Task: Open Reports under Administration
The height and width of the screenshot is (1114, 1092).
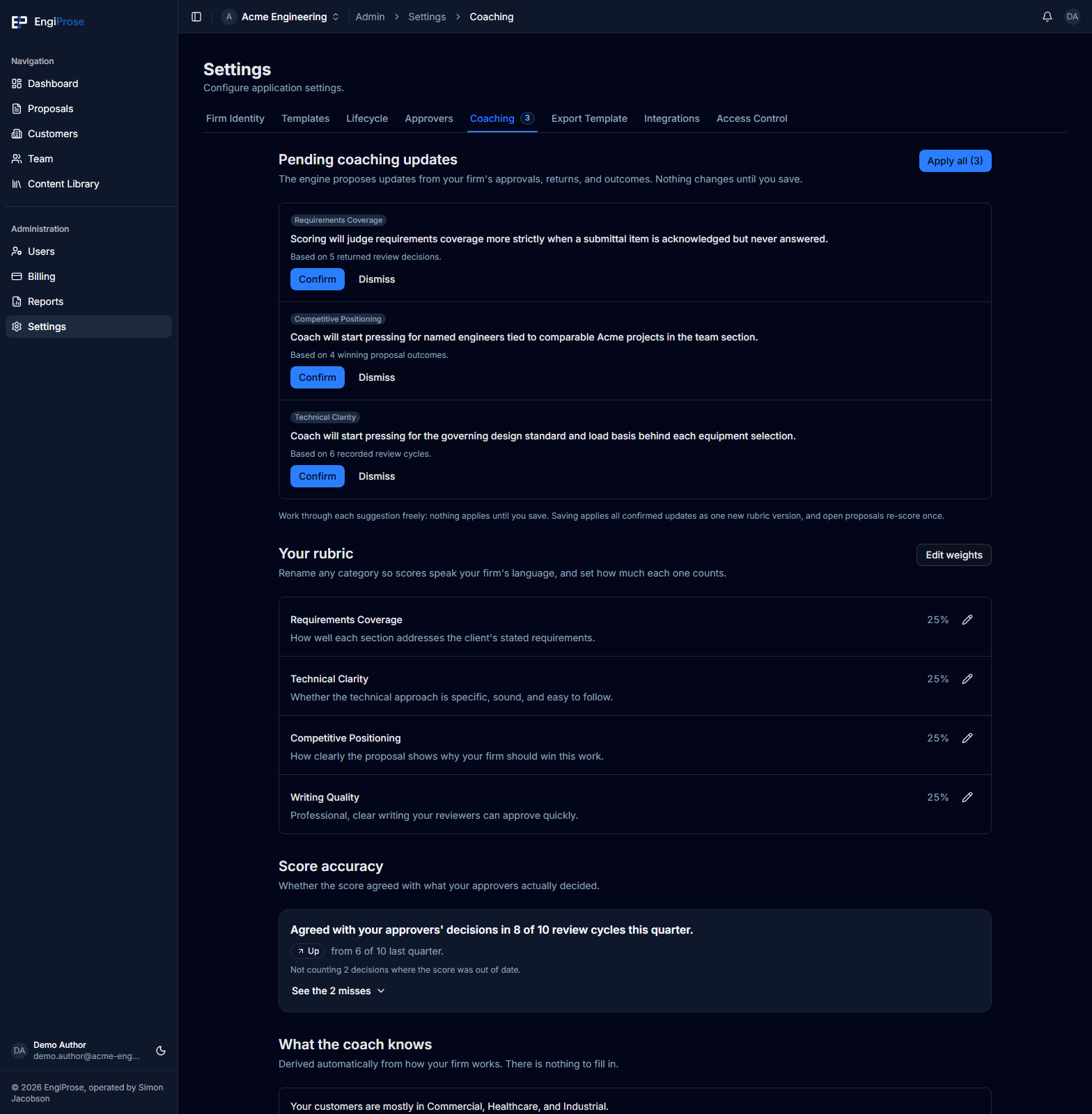Action: [x=88, y=301]
